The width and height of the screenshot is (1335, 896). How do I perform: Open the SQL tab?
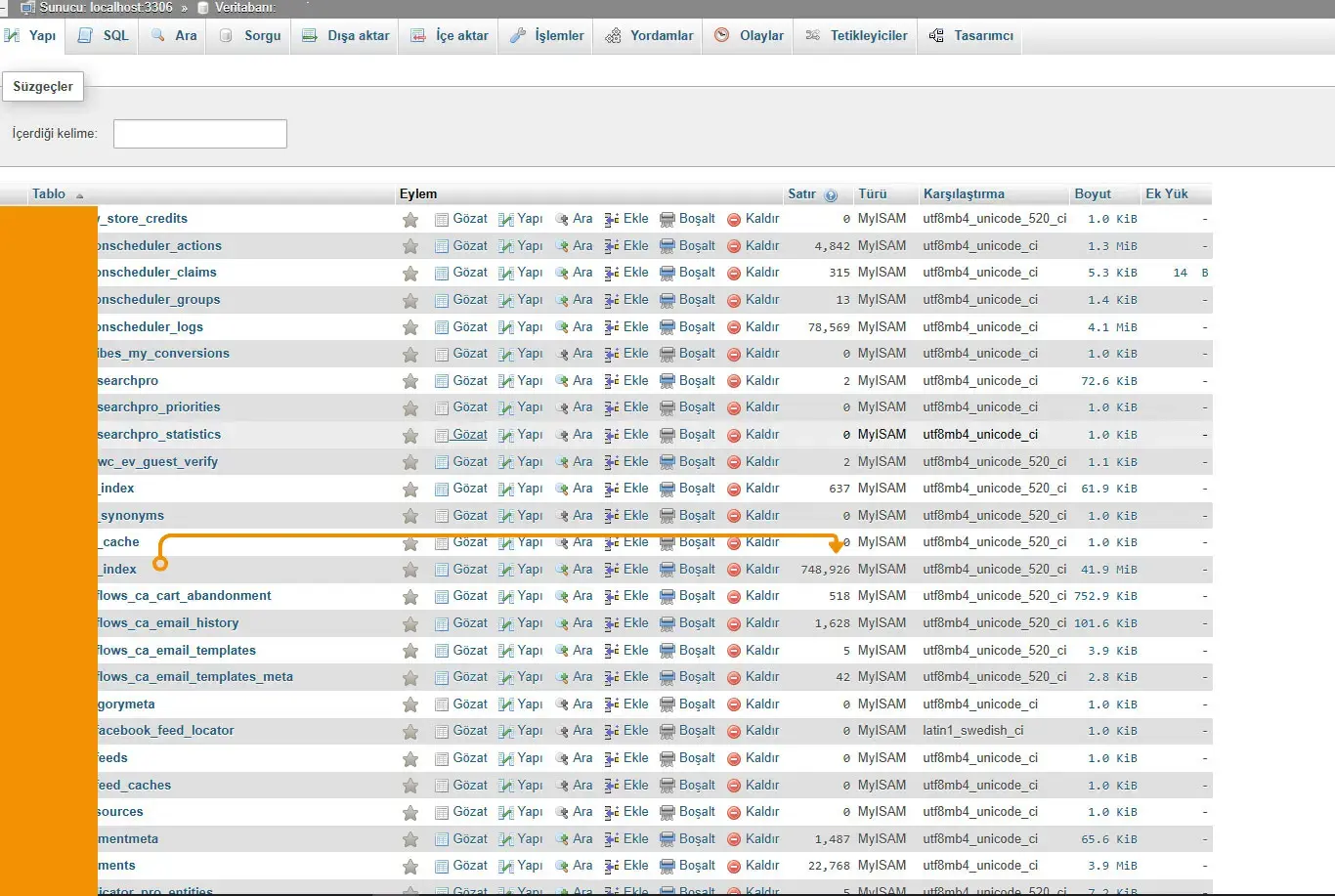pos(103,35)
